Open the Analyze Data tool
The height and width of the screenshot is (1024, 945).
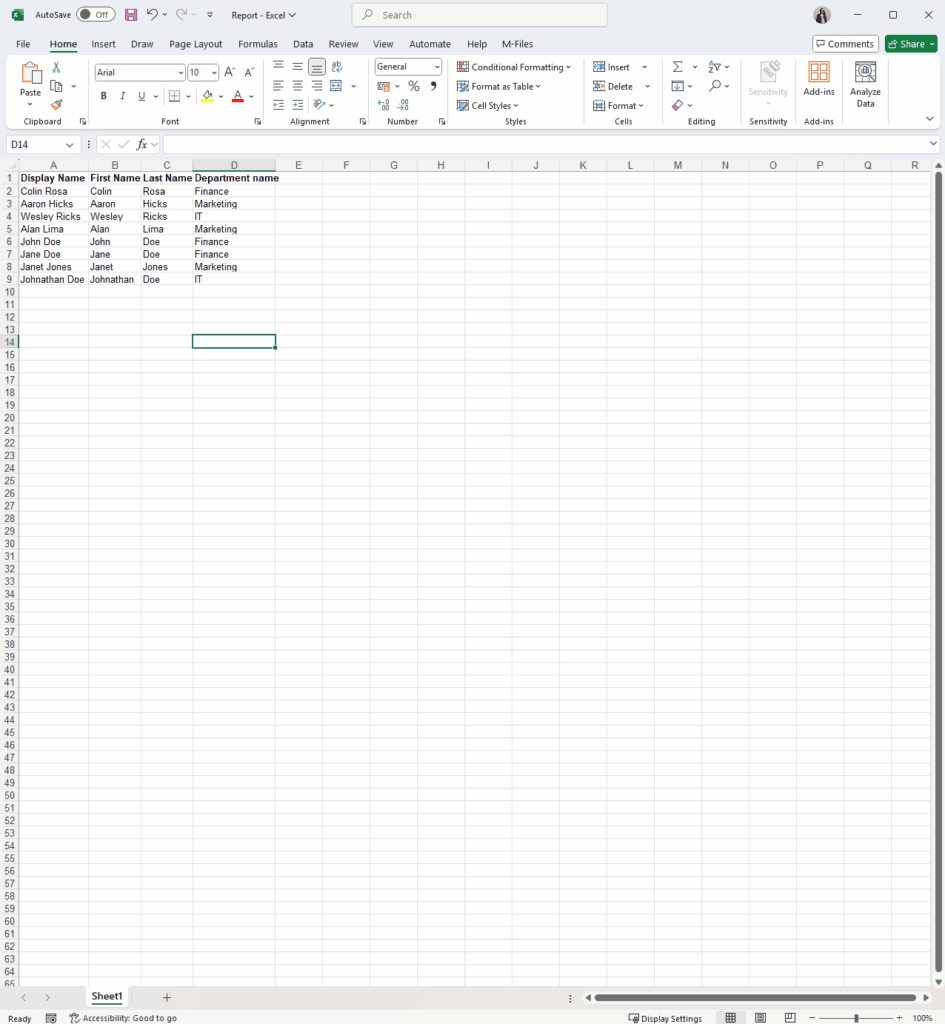pos(865,84)
